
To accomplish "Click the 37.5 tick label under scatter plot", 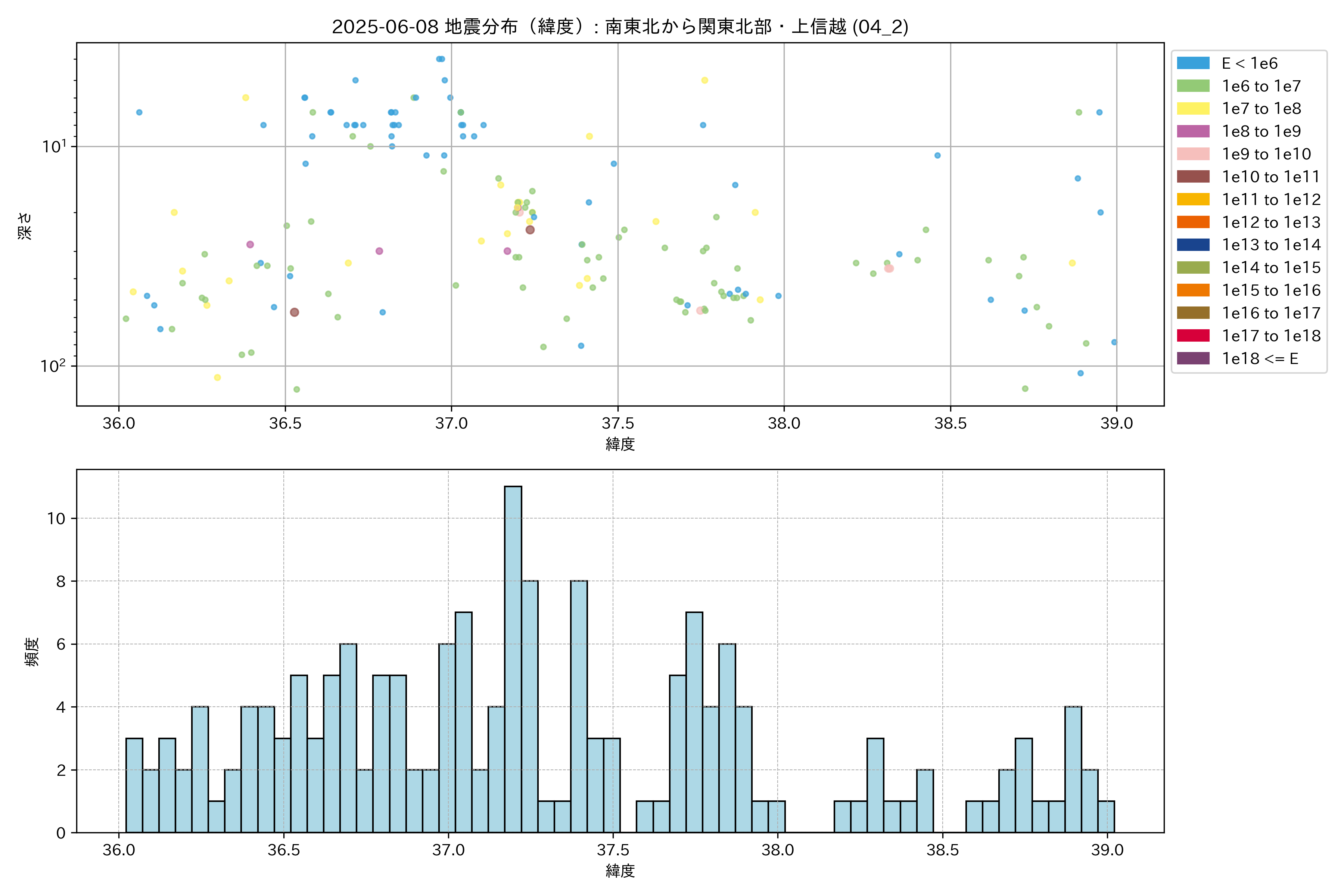I will [618, 423].
